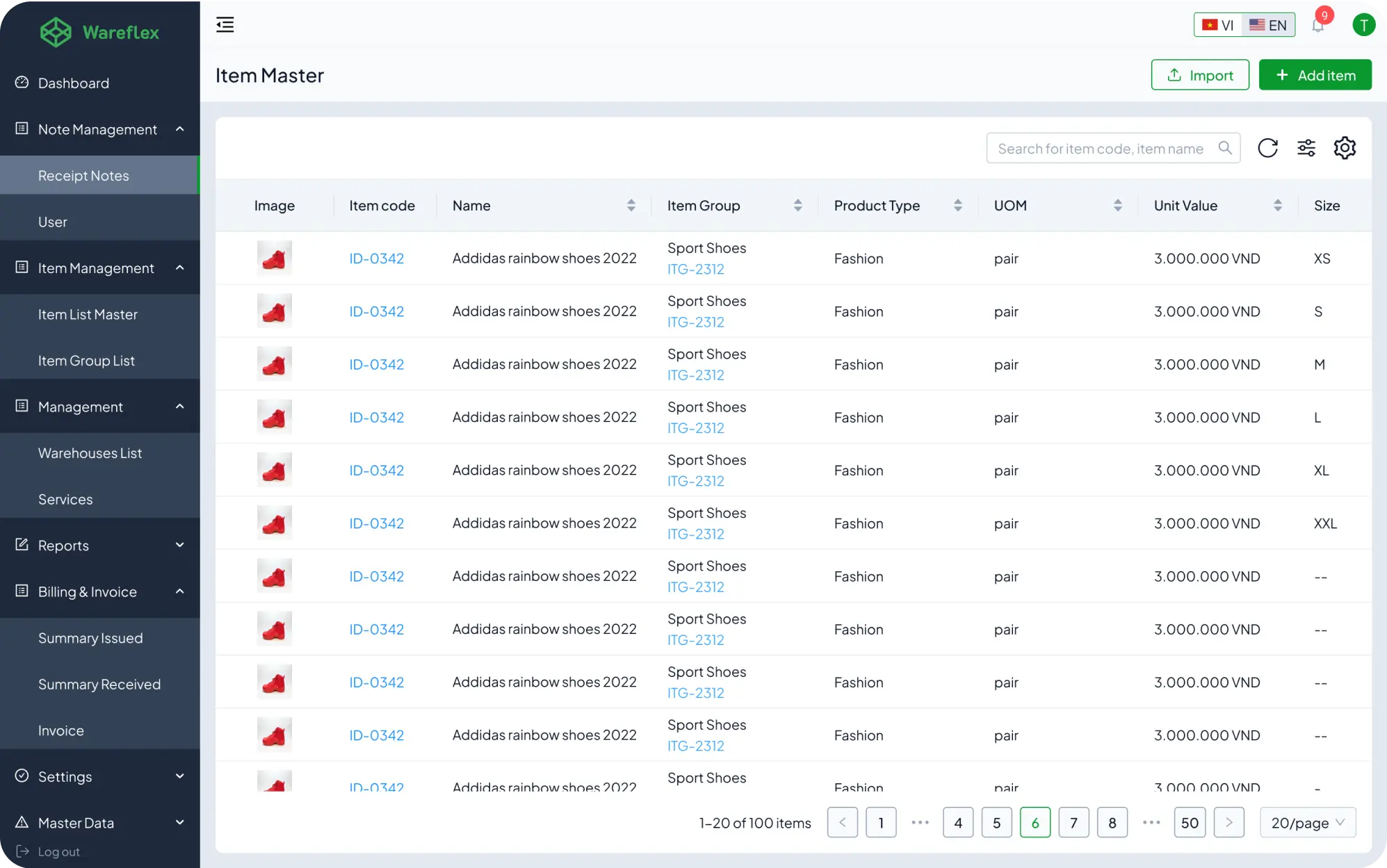Viewport: 1387px width, 868px height.
Task: Open table settings gear icon
Action: (1345, 148)
